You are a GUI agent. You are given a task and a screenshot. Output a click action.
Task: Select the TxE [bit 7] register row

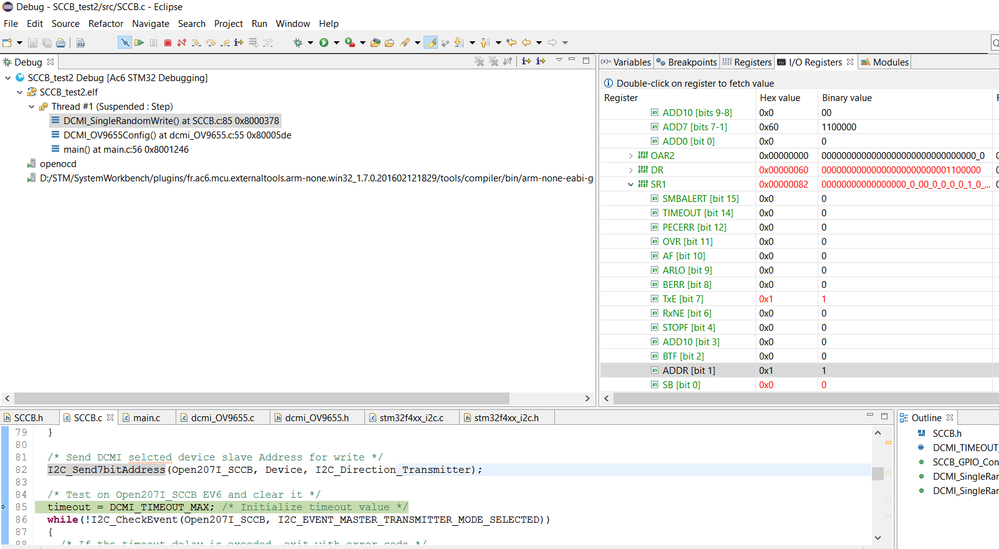coord(799,299)
